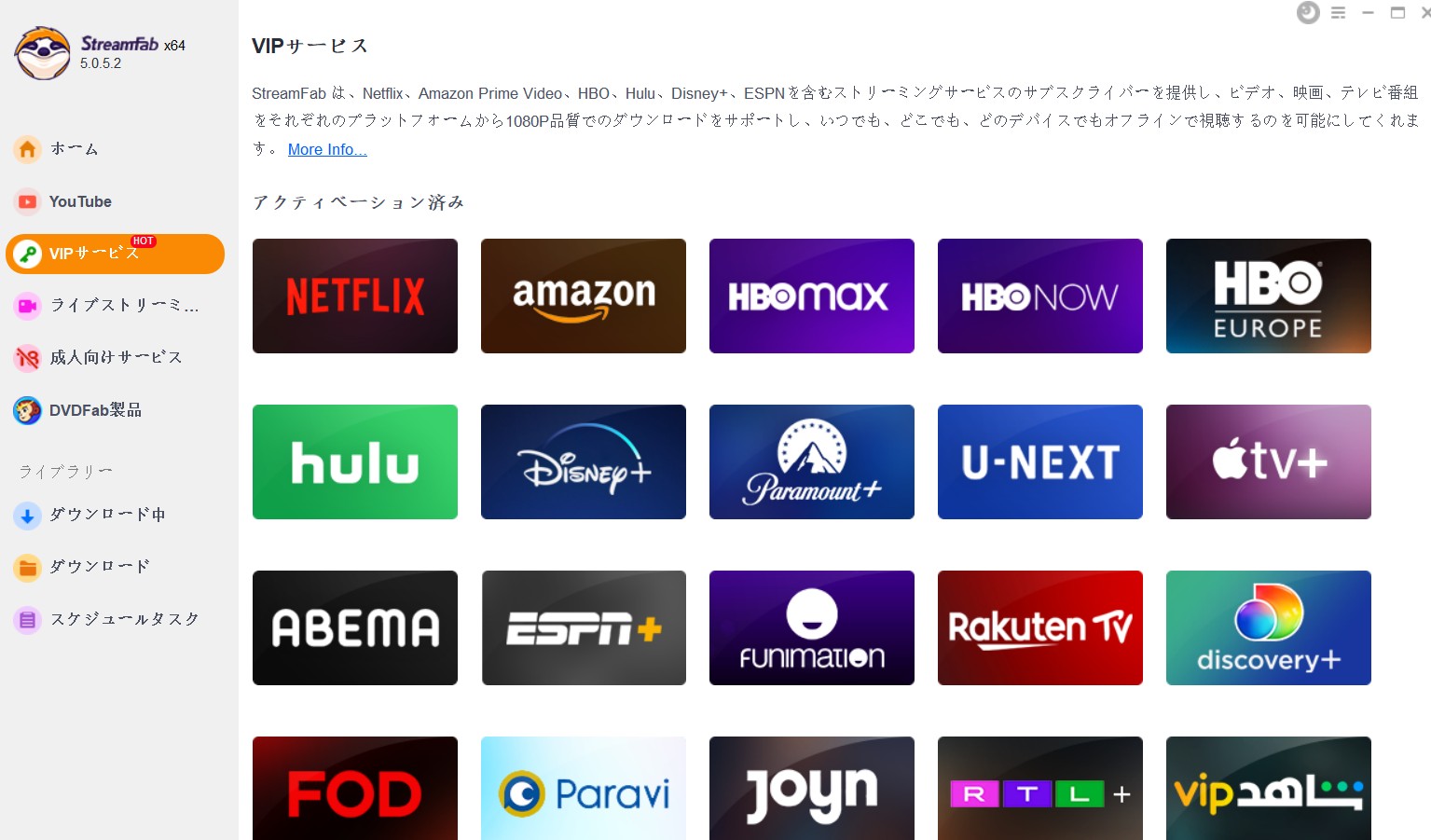Open the ホーム section in the sidebar
The image size is (1431, 840).
coord(72,148)
